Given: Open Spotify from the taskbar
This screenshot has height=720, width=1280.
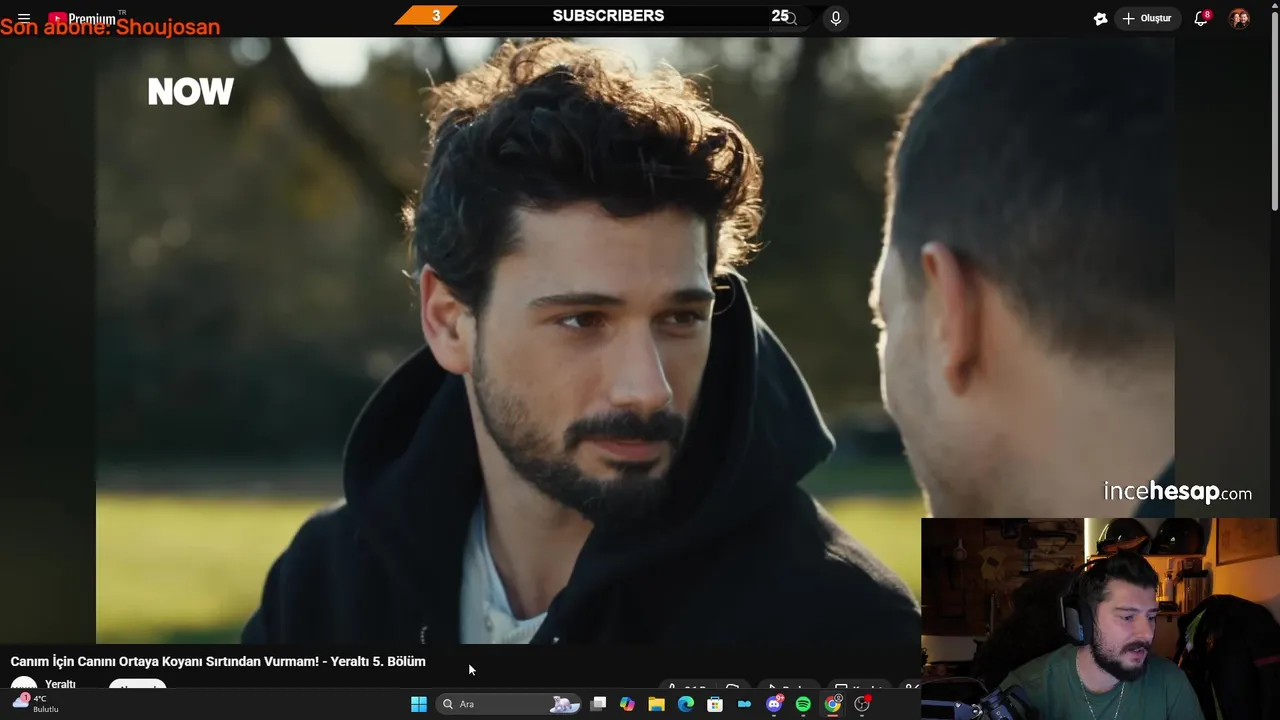Looking at the screenshot, I should pos(803,704).
